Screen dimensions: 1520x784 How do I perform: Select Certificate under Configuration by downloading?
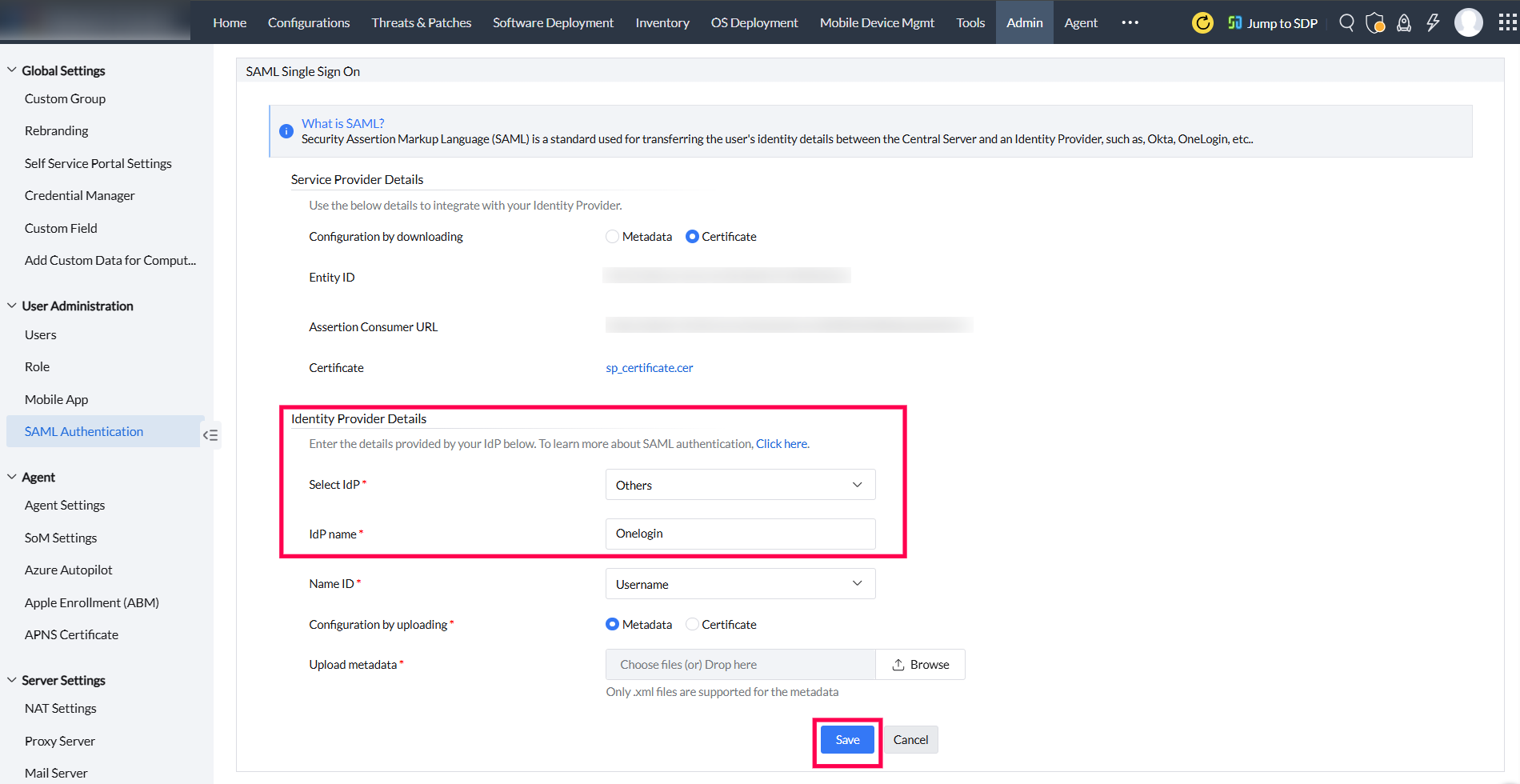pos(692,237)
